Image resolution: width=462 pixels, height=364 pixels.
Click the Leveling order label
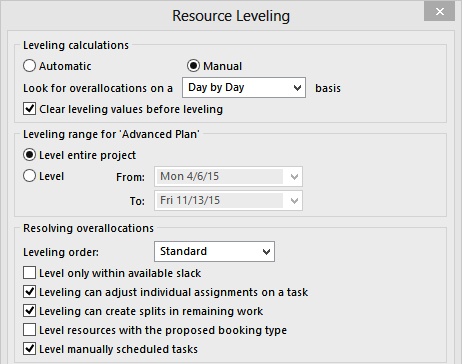(61, 252)
